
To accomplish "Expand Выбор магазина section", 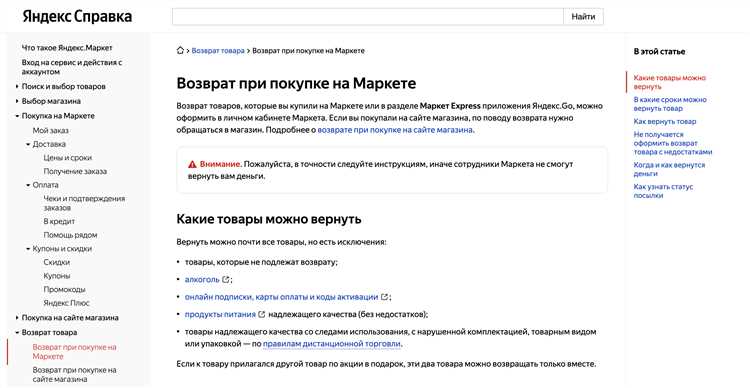I will (17, 101).
